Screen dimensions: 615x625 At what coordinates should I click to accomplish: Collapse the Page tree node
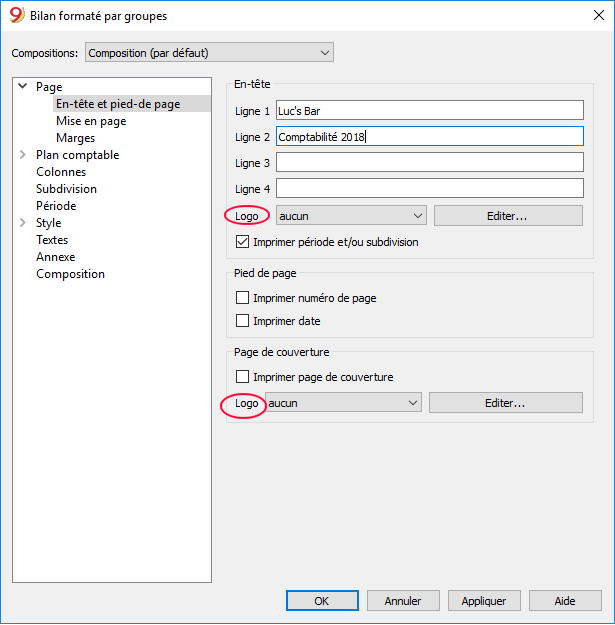(23, 86)
